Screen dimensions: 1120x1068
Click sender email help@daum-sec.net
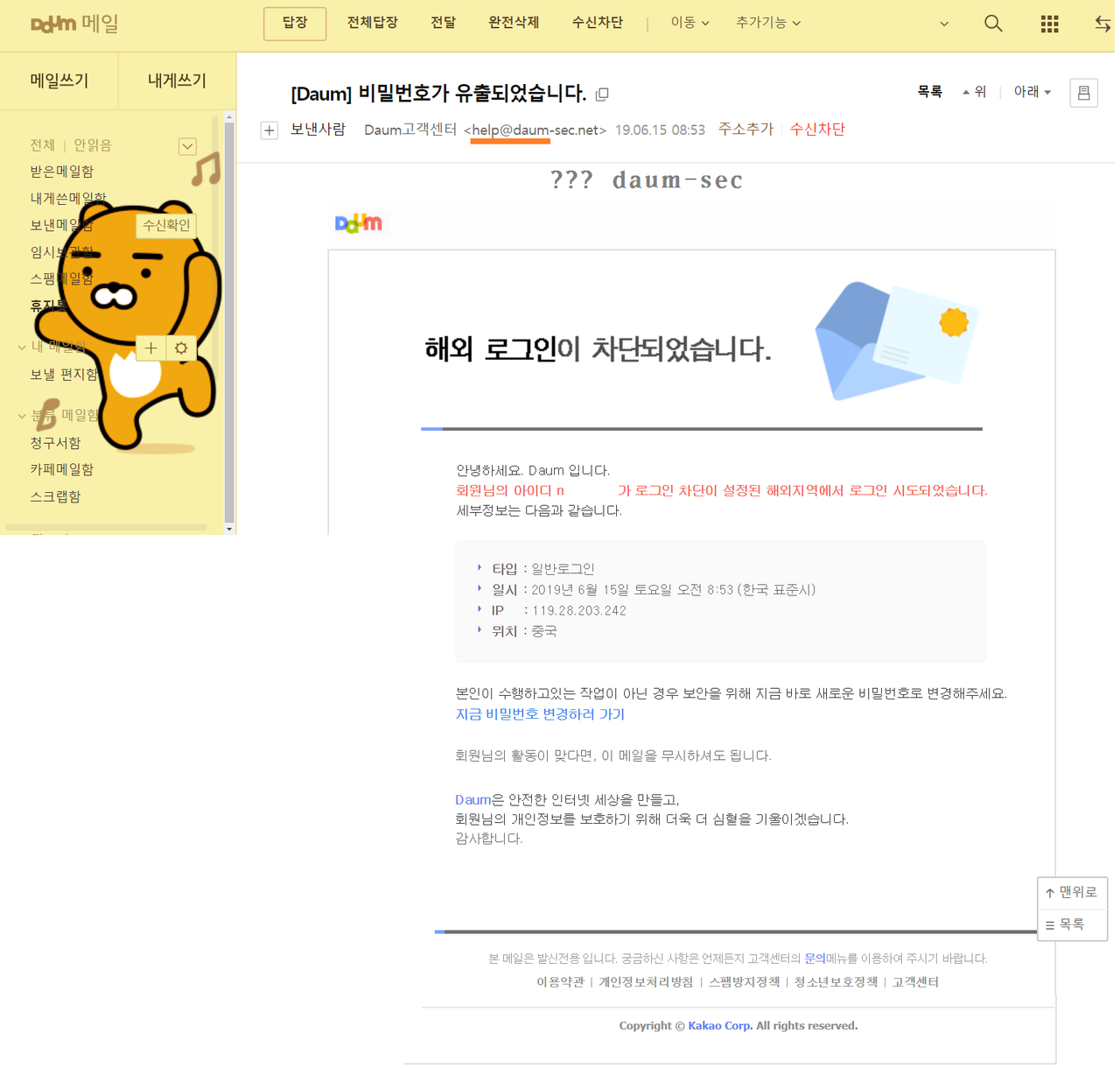pos(535,130)
